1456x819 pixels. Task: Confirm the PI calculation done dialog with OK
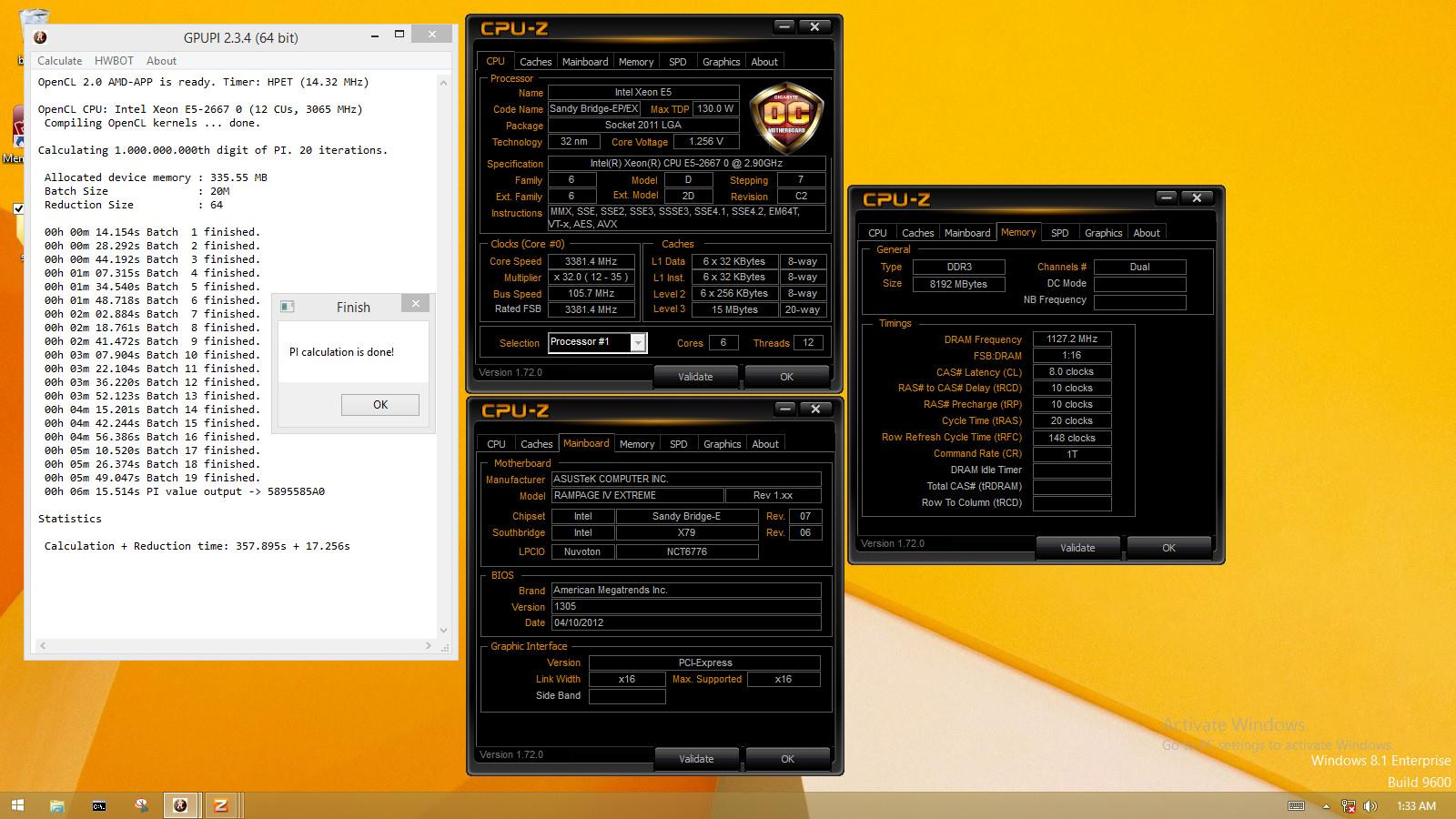click(x=380, y=405)
